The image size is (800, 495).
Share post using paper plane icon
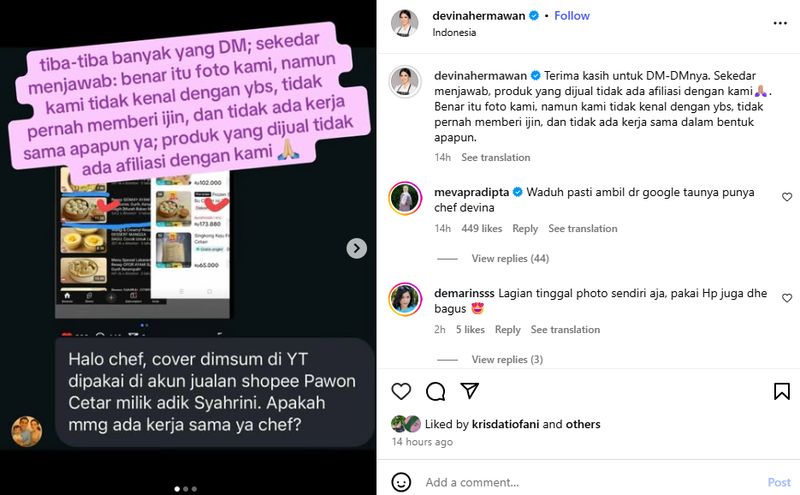pyautogui.click(x=469, y=391)
